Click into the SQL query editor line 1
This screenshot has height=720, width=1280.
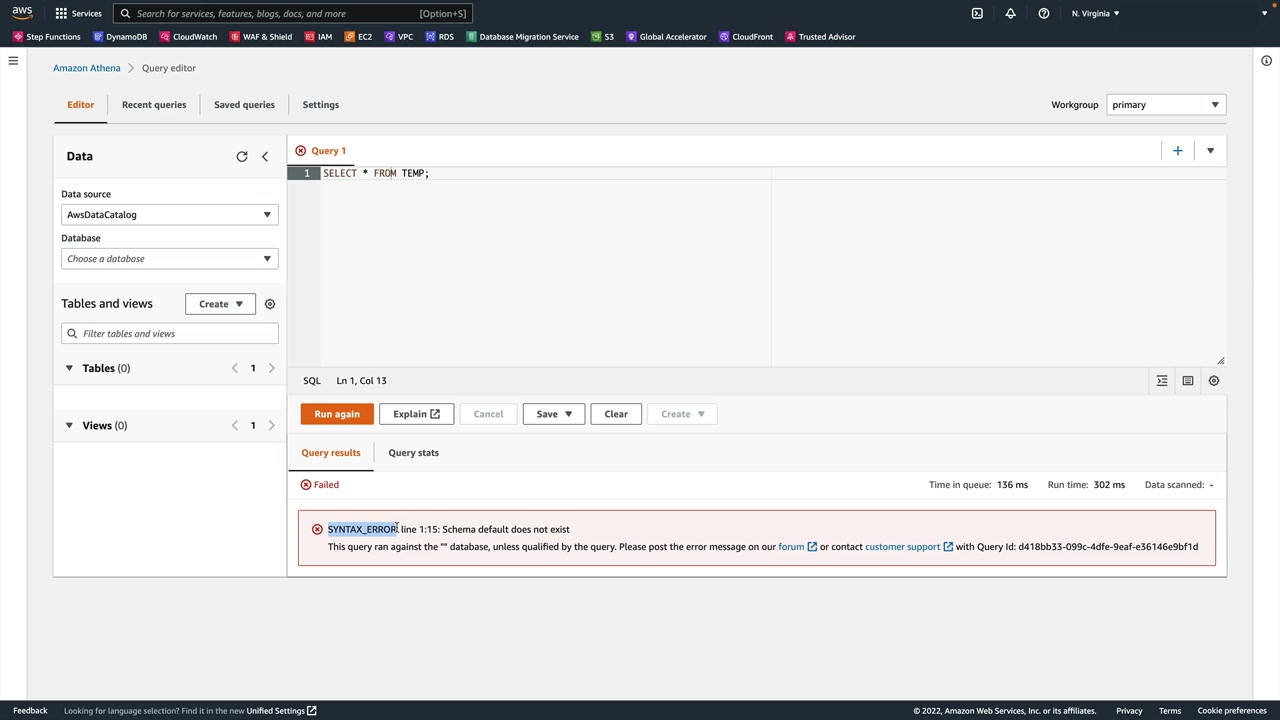[774, 174]
